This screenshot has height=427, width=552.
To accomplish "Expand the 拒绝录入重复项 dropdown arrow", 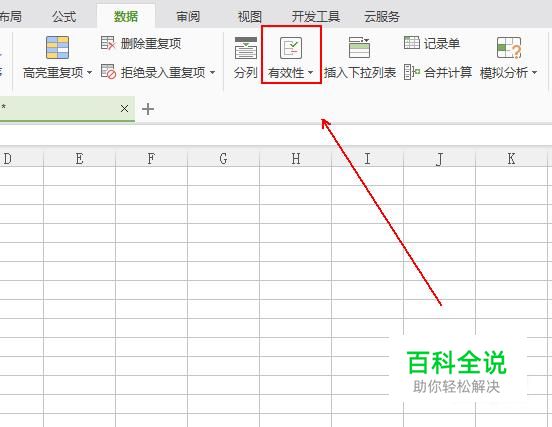I will tap(212, 73).
